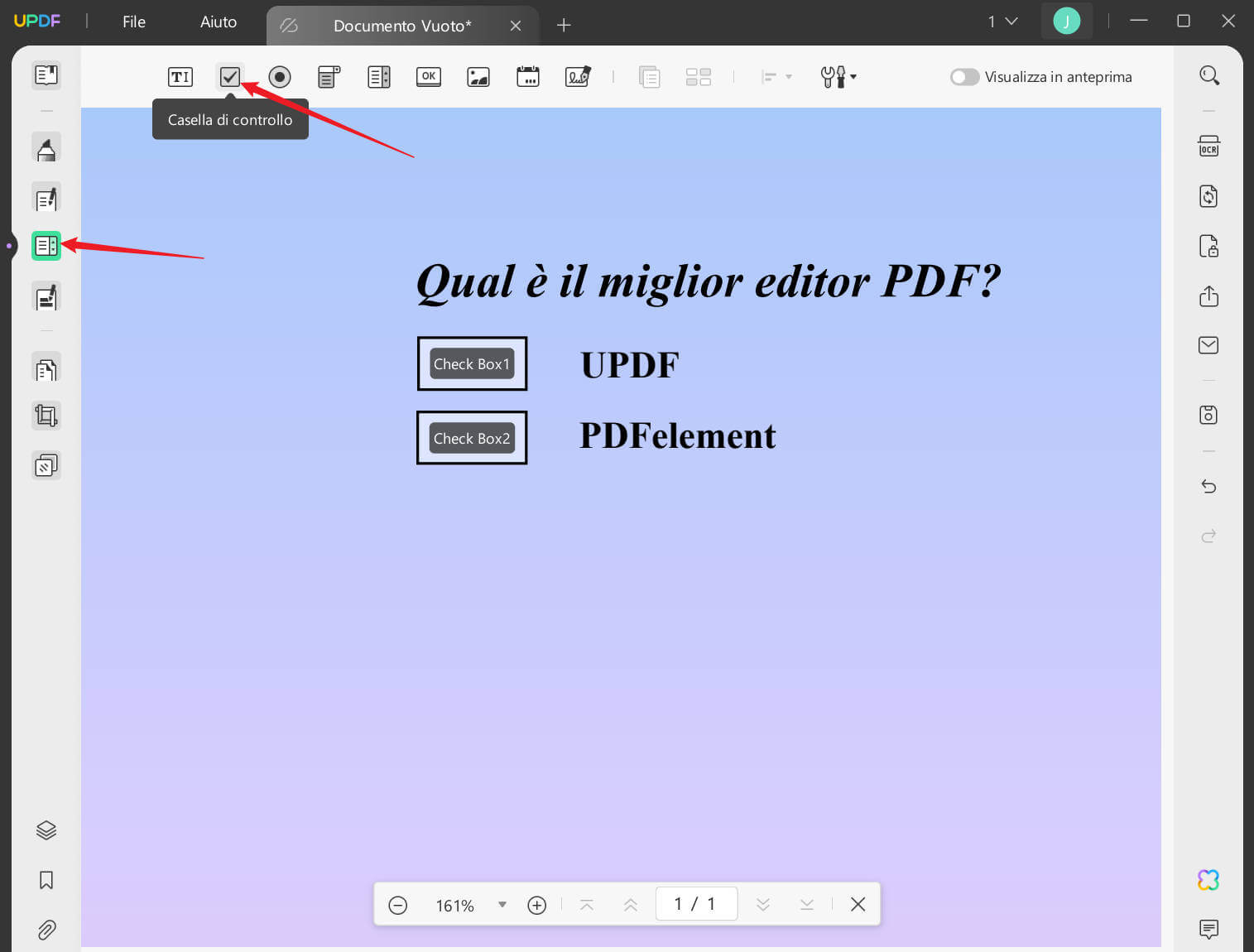The height and width of the screenshot is (952, 1254).
Task: Select the Check Box2 field
Action: (x=472, y=438)
